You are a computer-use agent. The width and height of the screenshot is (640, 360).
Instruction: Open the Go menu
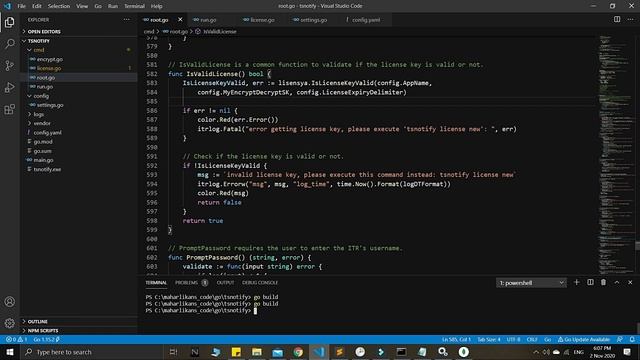pos(98,6)
